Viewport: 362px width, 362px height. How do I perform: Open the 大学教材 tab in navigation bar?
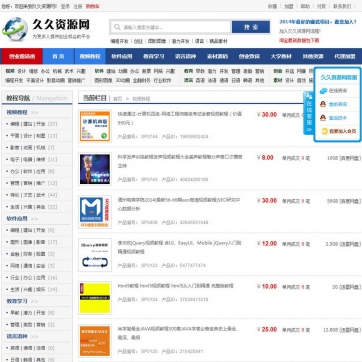pyautogui.click(x=281, y=56)
